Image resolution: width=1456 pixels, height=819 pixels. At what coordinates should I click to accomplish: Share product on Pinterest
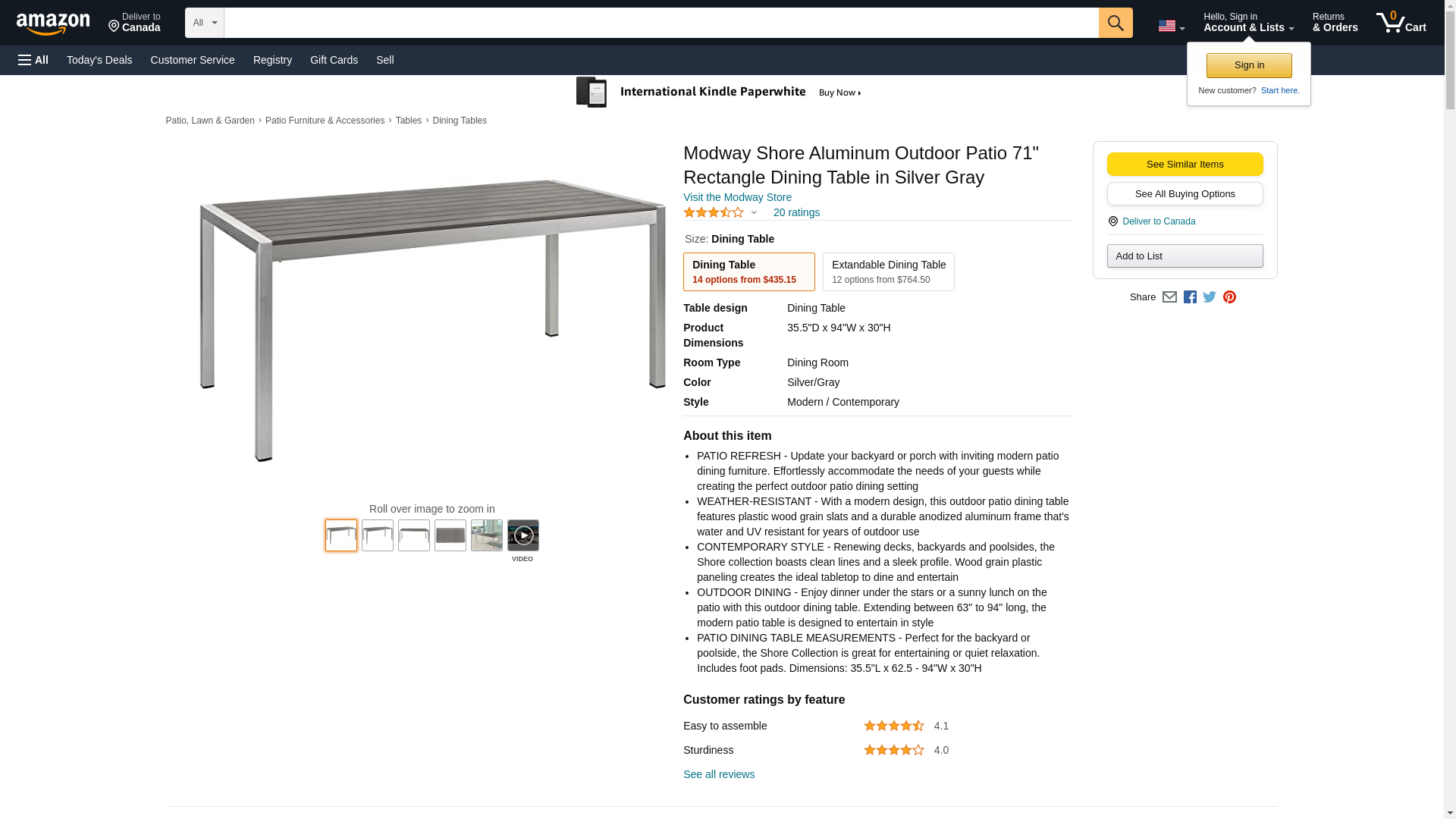tap(1229, 297)
